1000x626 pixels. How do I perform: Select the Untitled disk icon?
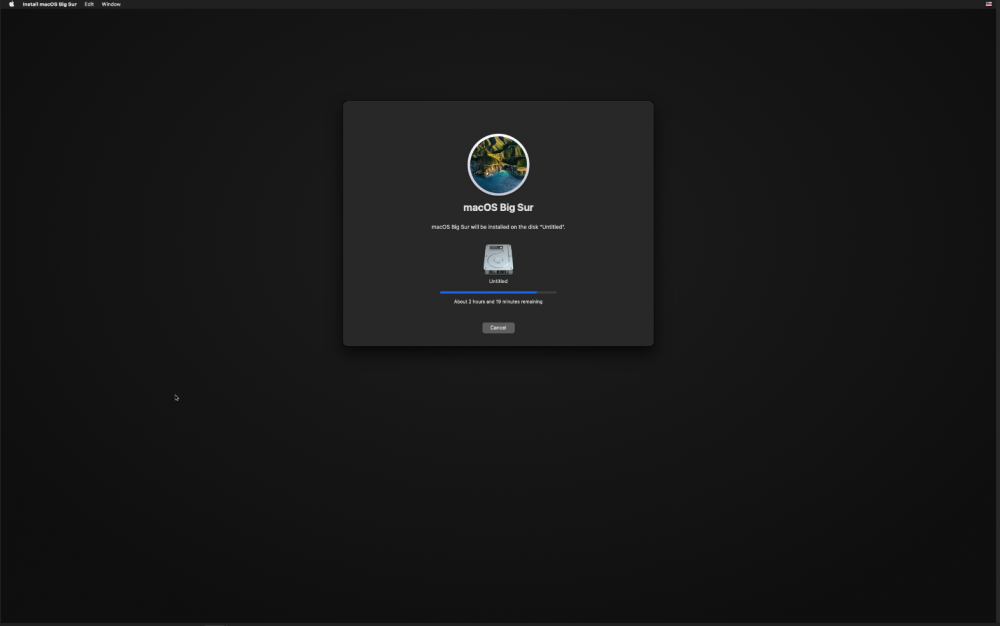498,259
